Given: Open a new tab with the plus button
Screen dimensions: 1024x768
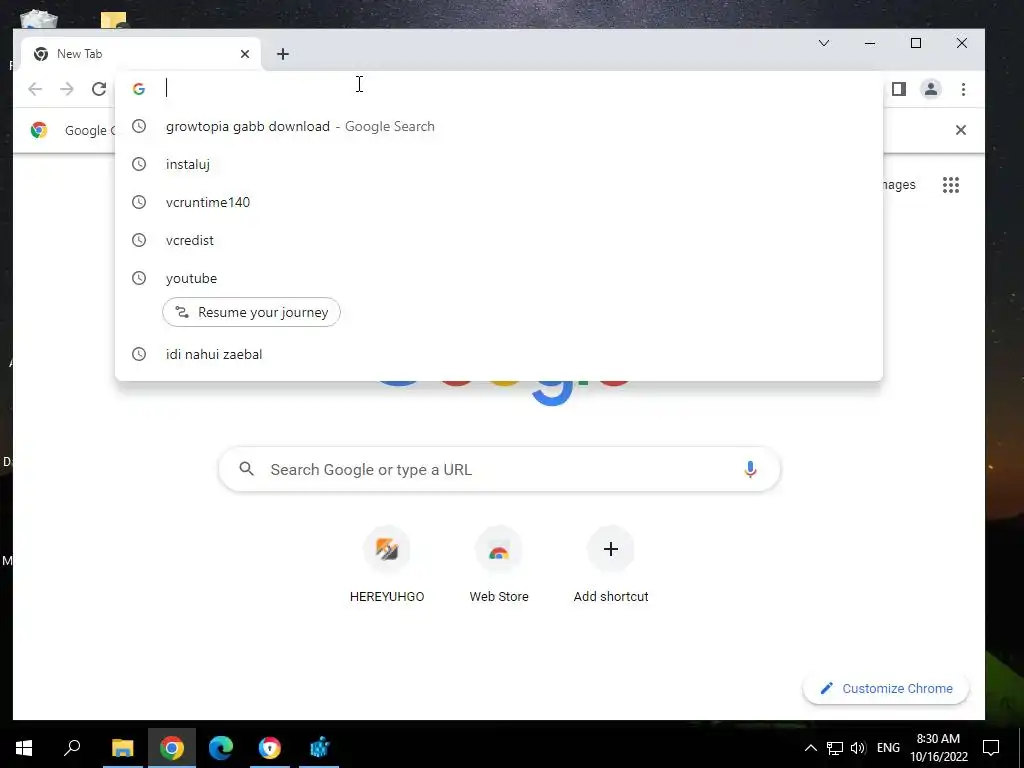Looking at the screenshot, I should pyautogui.click(x=283, y=54).
